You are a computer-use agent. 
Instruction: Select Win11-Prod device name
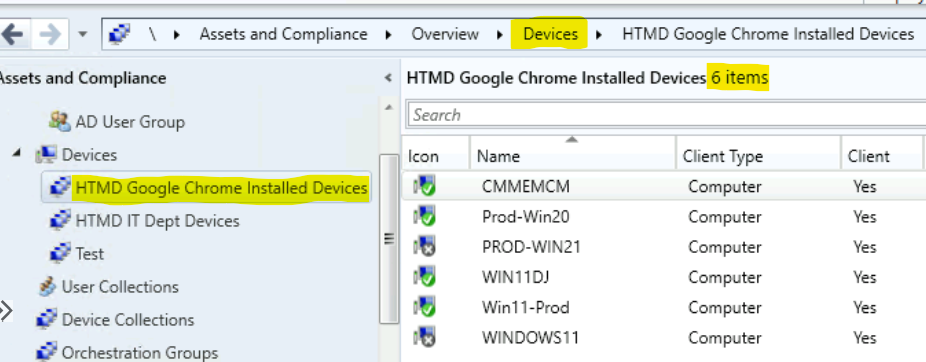(525, 307)
